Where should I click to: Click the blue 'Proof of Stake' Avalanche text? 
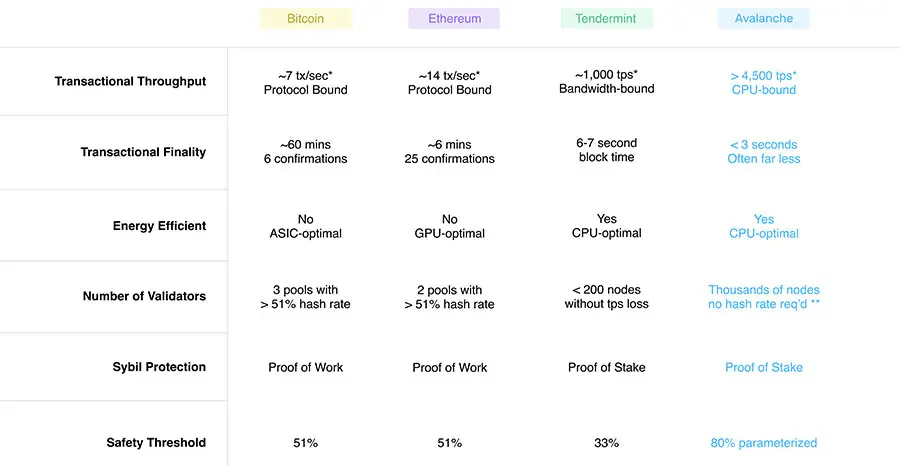coord(763,367)
